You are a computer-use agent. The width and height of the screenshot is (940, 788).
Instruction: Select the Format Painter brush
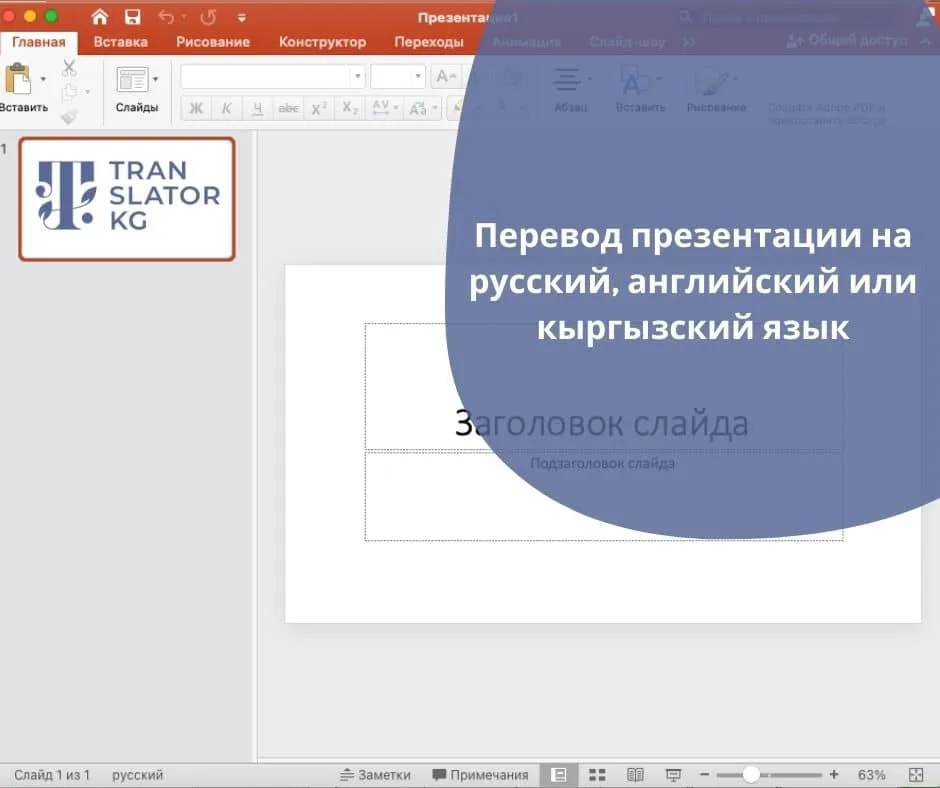(70, 116)
